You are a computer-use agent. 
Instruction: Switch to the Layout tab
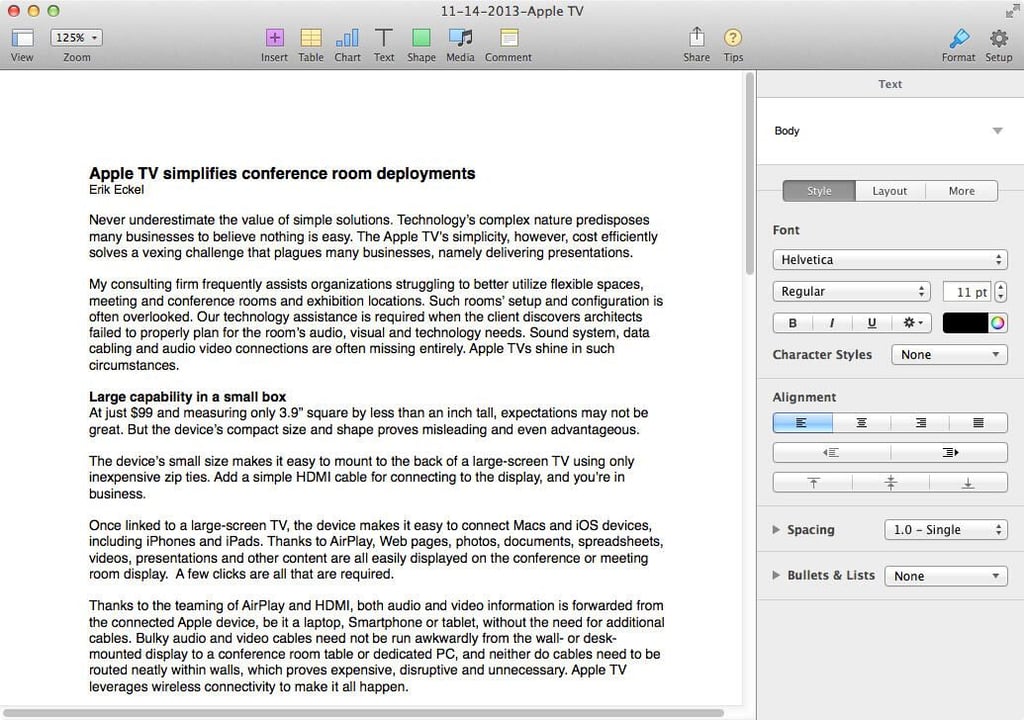[889, 191]
